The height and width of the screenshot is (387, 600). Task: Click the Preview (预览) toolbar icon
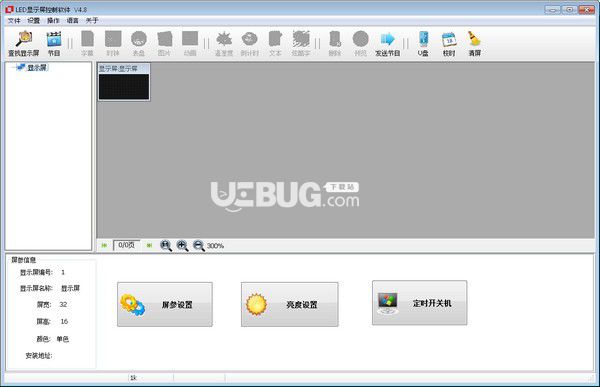(360, 39)
